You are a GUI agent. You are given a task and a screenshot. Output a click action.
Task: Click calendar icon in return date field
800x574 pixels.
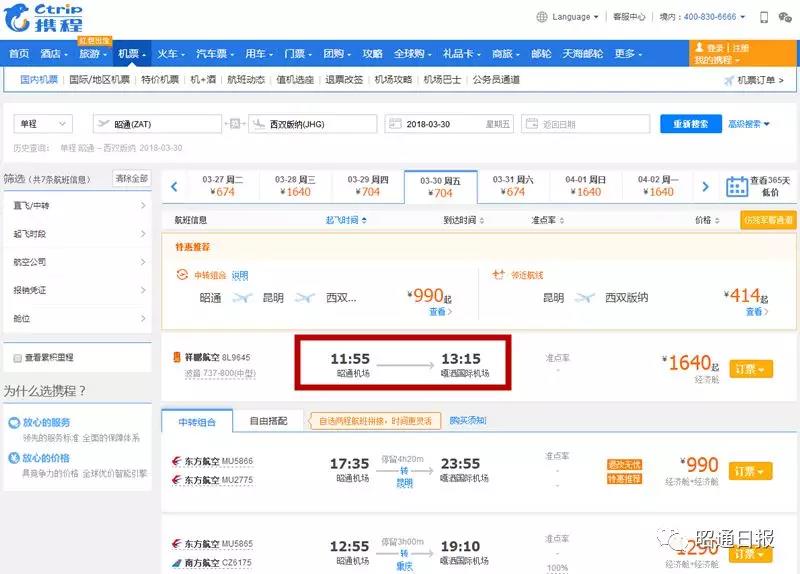coord(532,123)
